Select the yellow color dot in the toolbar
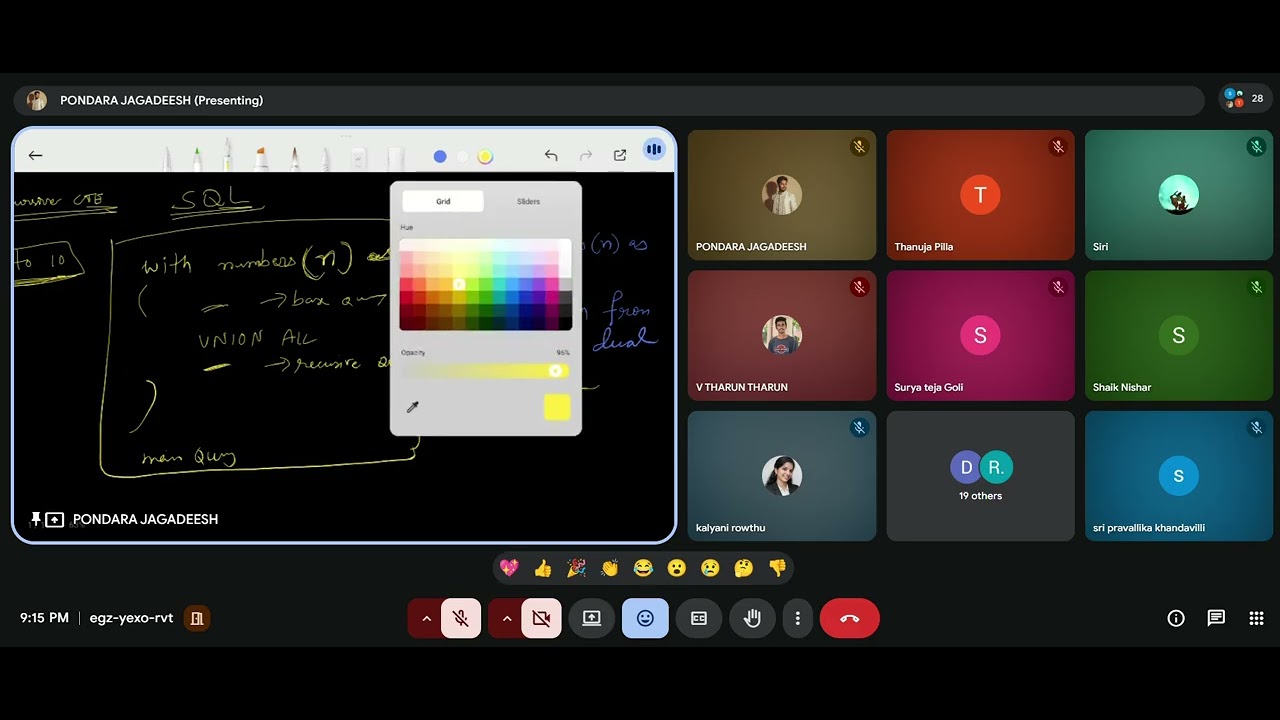 pyautogui.click(x=485, y=156)
